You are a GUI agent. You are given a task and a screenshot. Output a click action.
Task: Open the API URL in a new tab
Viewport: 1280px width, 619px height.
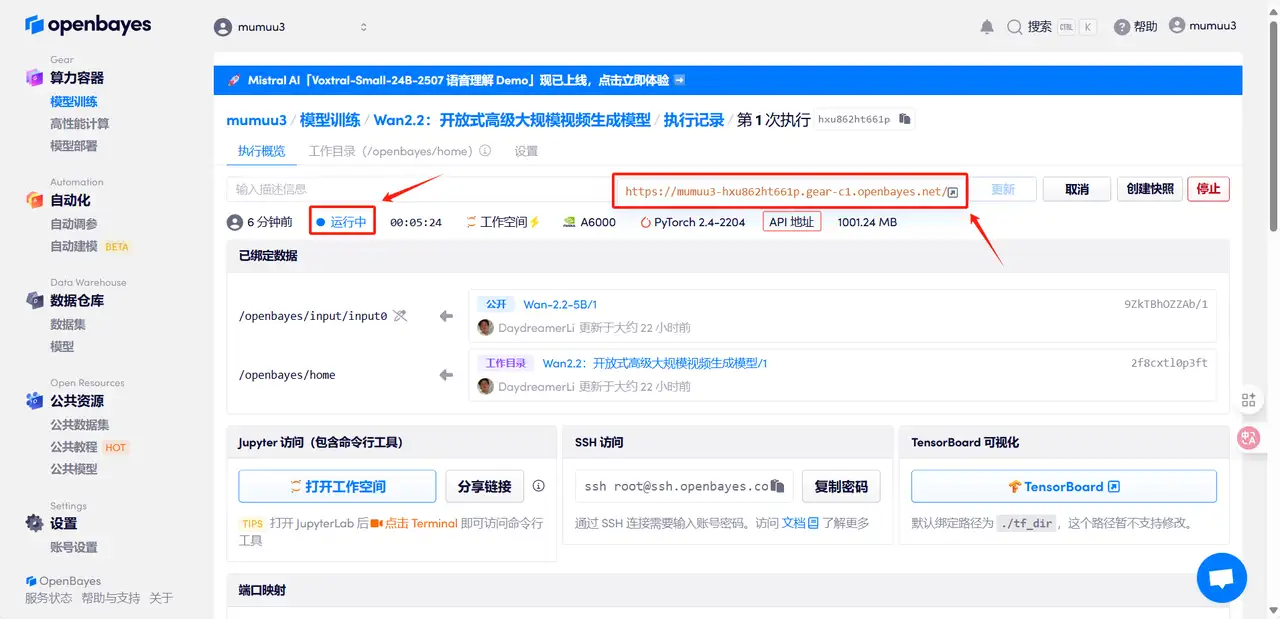[x=953, y=192]
